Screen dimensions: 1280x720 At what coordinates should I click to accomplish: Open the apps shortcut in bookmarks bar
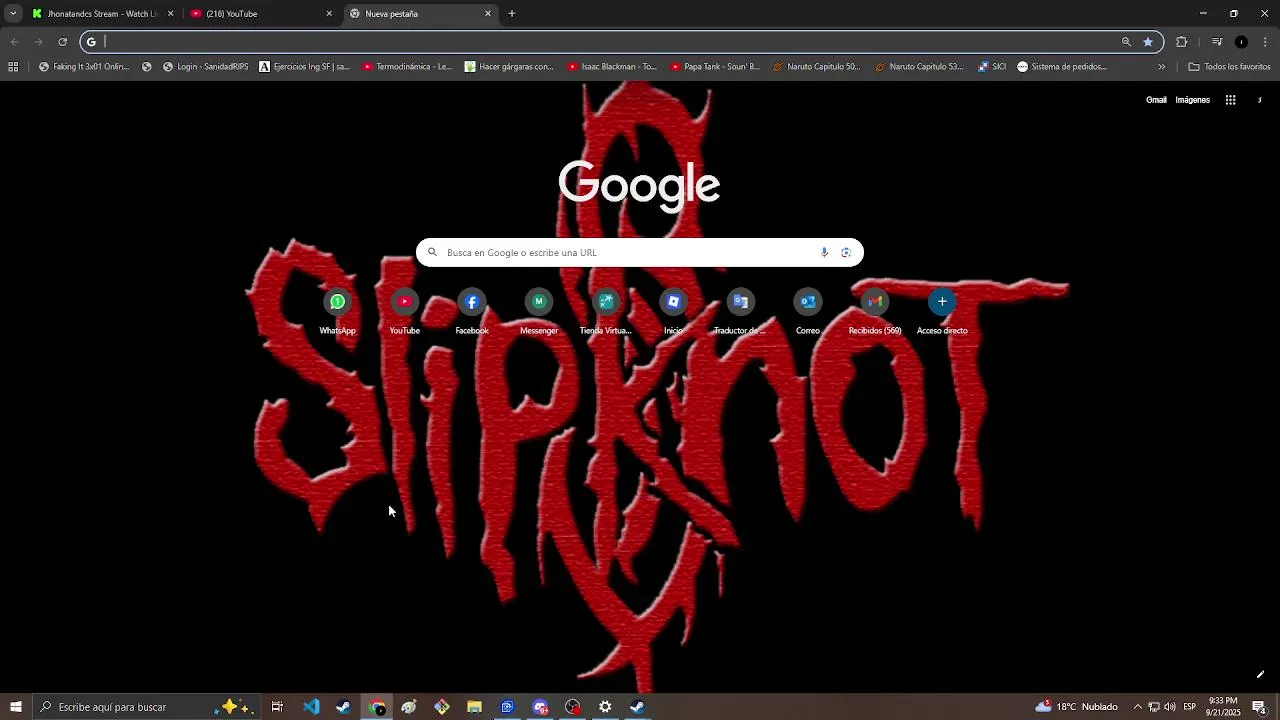13,67
